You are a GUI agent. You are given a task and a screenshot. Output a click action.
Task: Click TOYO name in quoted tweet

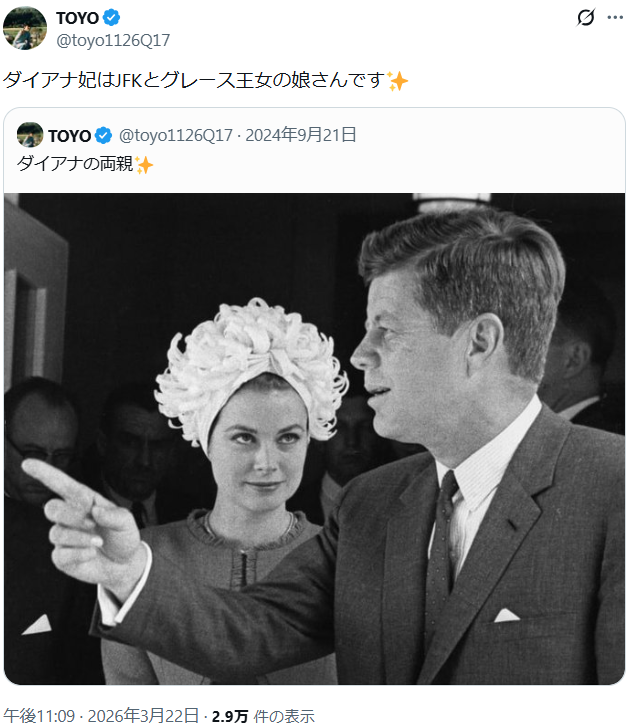(x=70, y=136)
